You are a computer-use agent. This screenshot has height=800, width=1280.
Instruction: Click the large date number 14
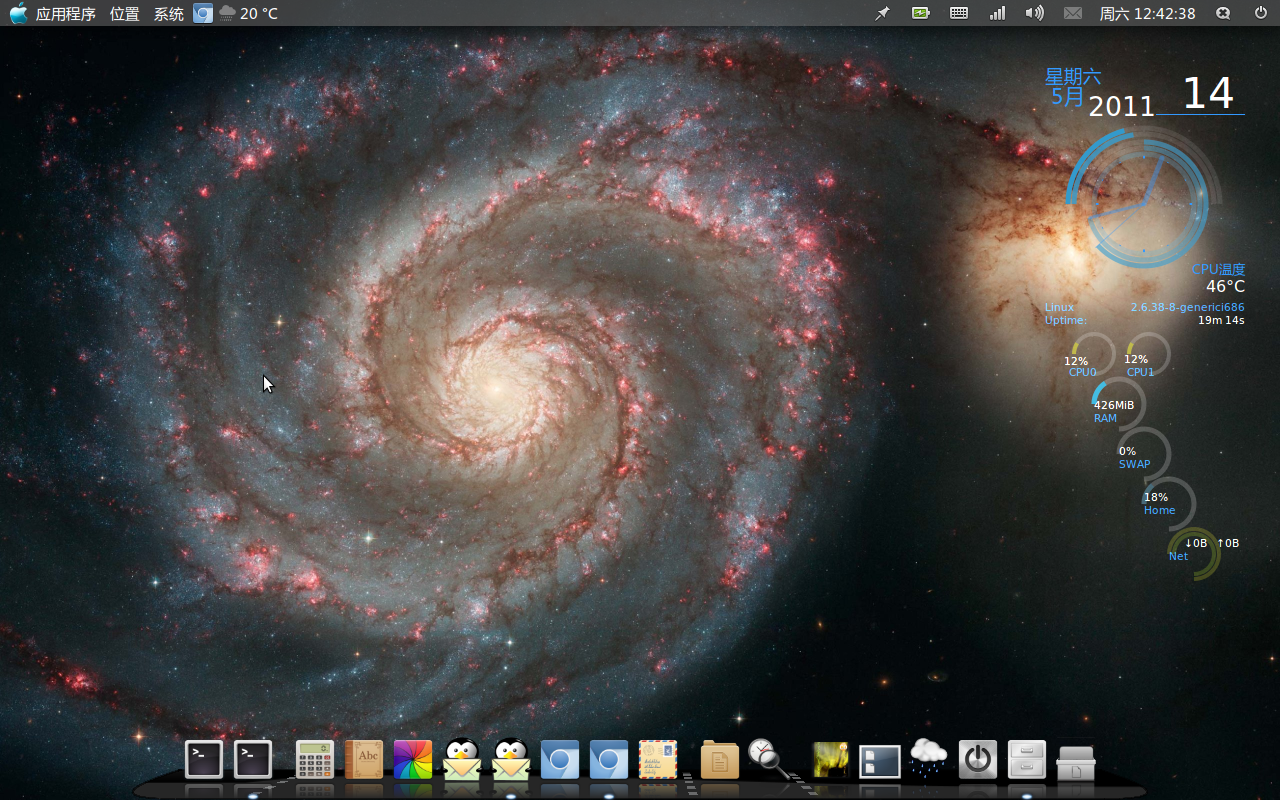pos(1208,93)
